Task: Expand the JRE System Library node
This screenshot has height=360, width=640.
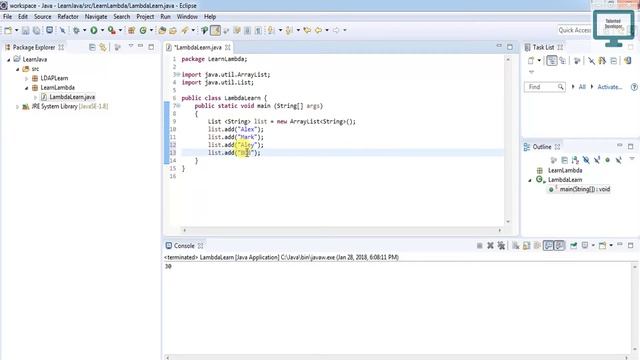Action: coord(17,107)
